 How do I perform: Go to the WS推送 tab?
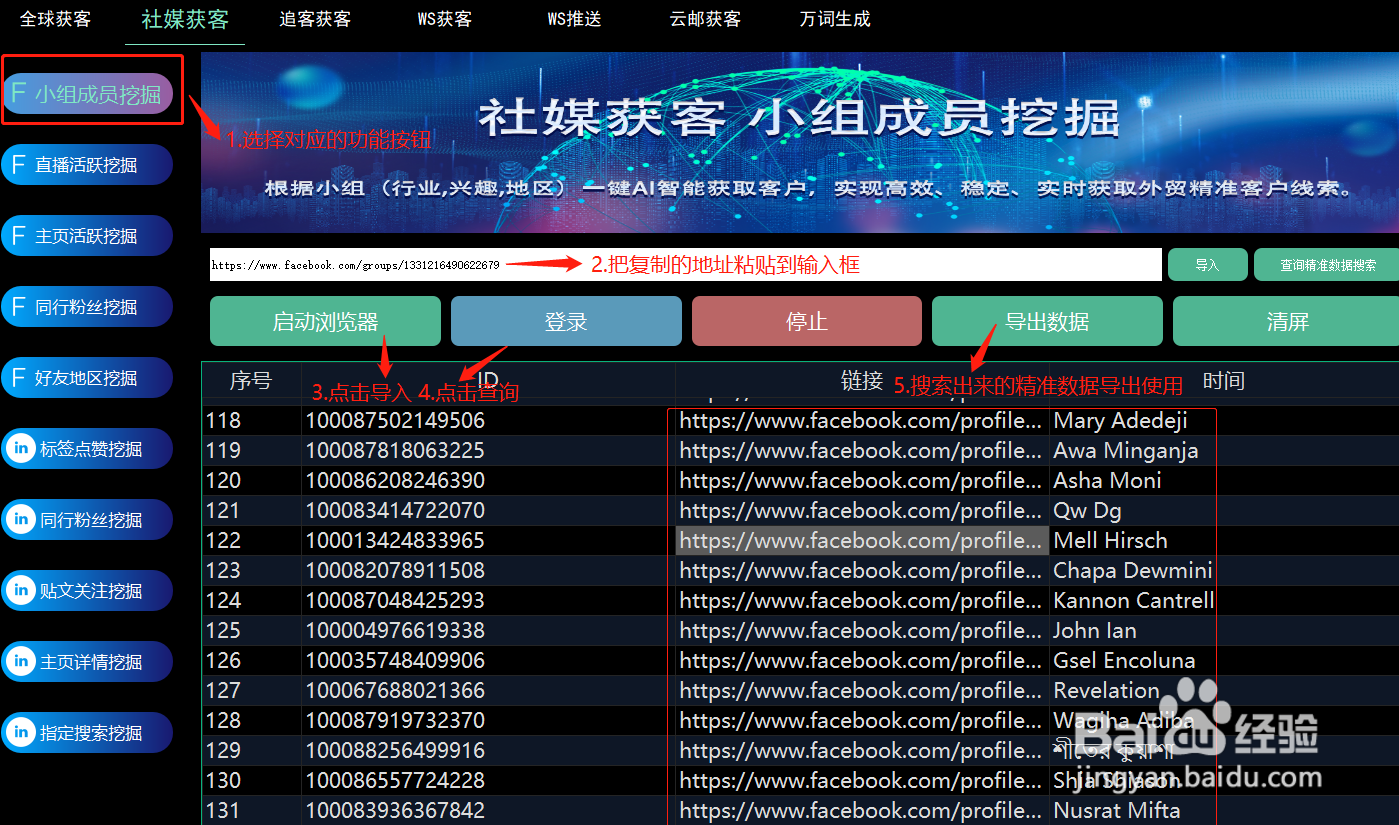coord(575,19)
